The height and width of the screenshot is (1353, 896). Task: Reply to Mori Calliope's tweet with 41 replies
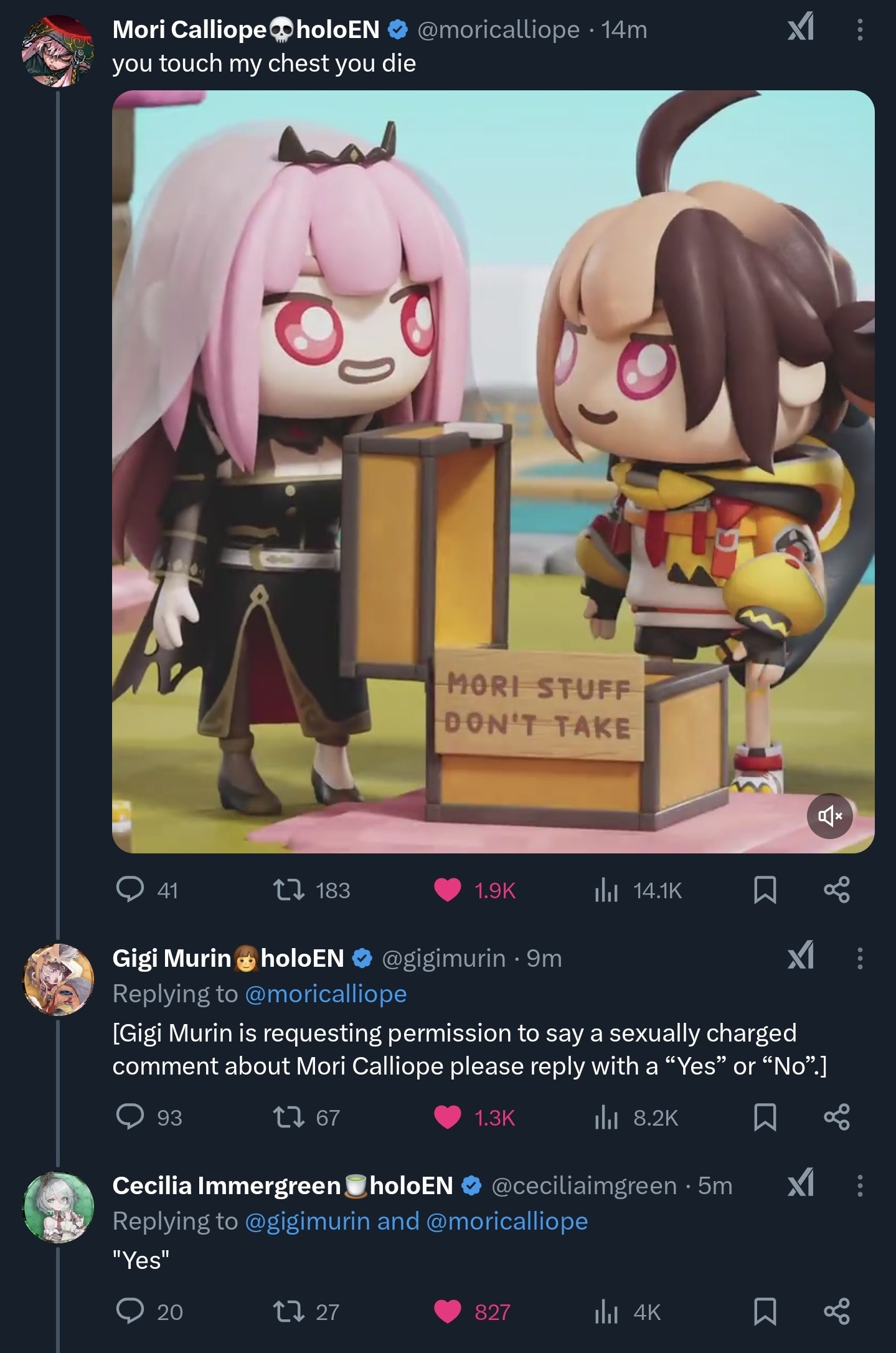(148, 890)
